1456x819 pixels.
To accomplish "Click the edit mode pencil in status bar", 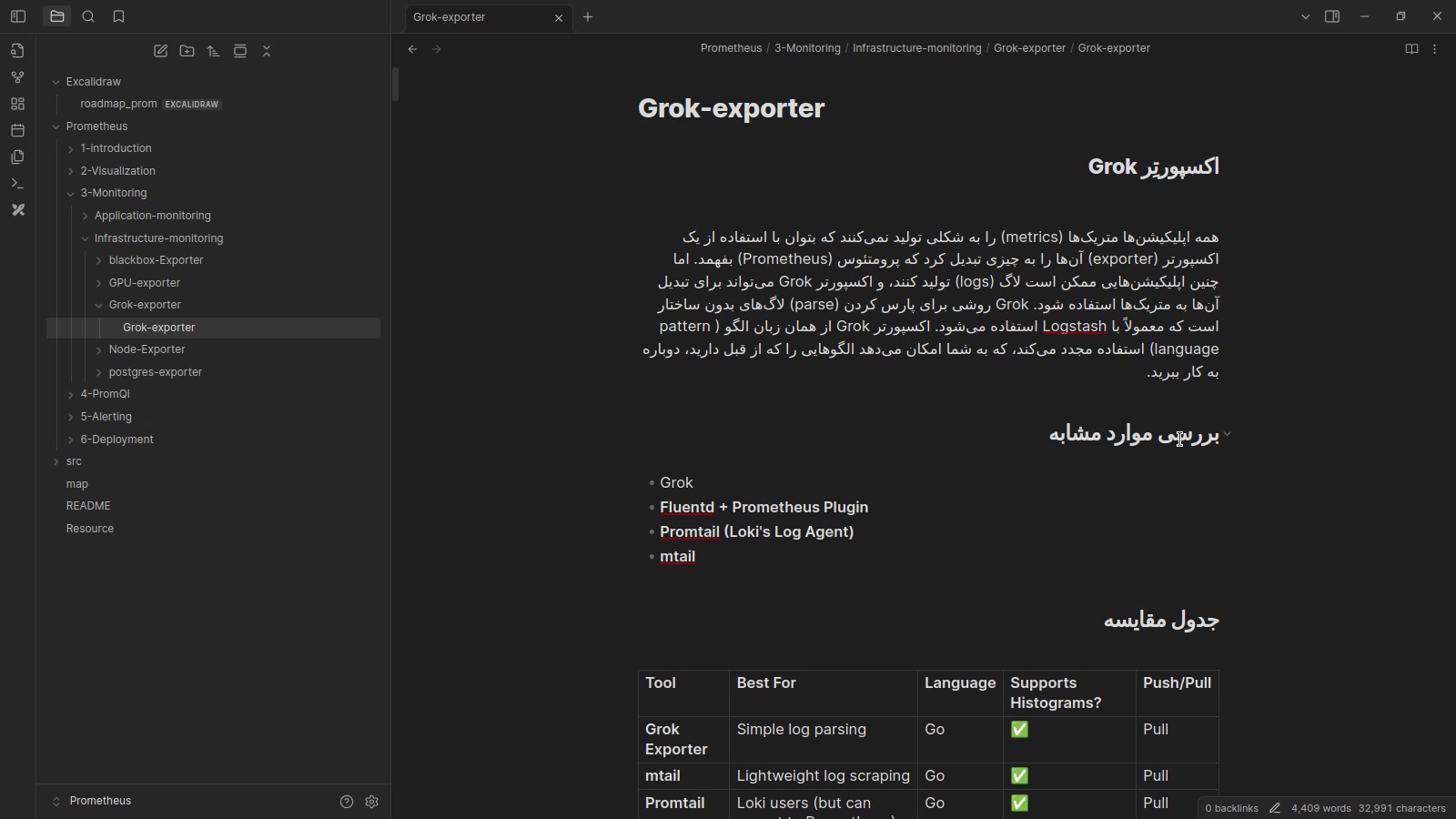I will point(1275,808).
